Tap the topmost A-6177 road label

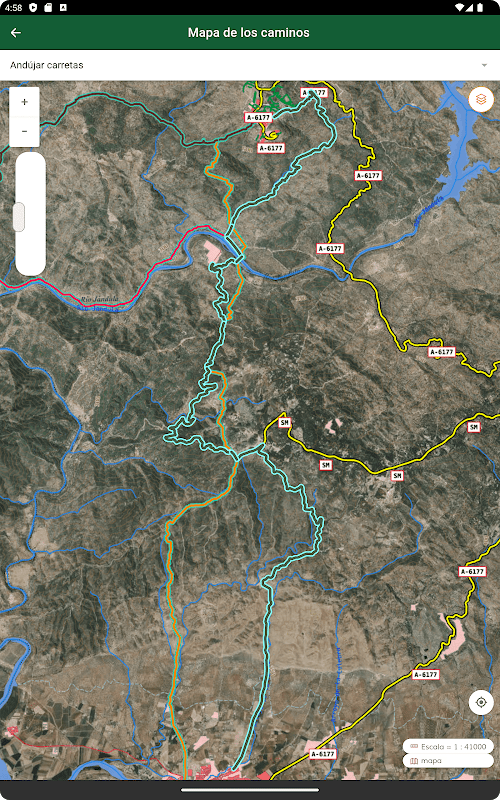click(x=313, y=92)
